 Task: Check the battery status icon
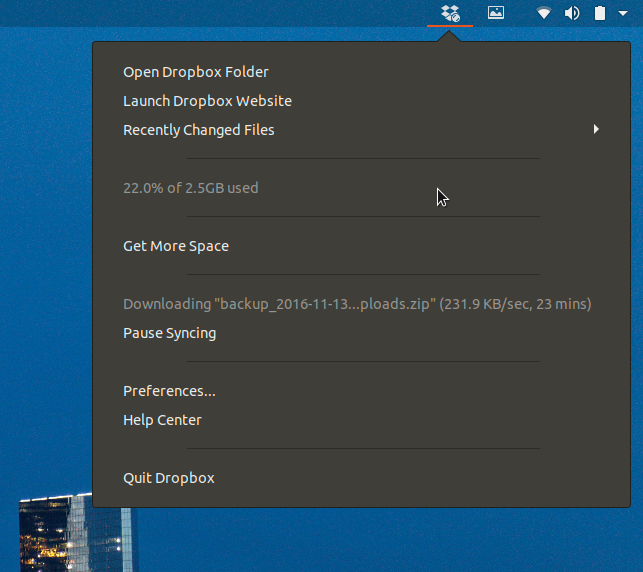click(x=600, y=13)
